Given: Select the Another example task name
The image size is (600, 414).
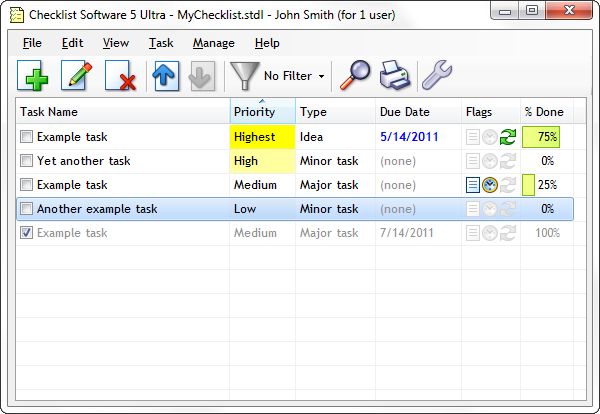Looking at the screenshot, I should tap(97, 209).
